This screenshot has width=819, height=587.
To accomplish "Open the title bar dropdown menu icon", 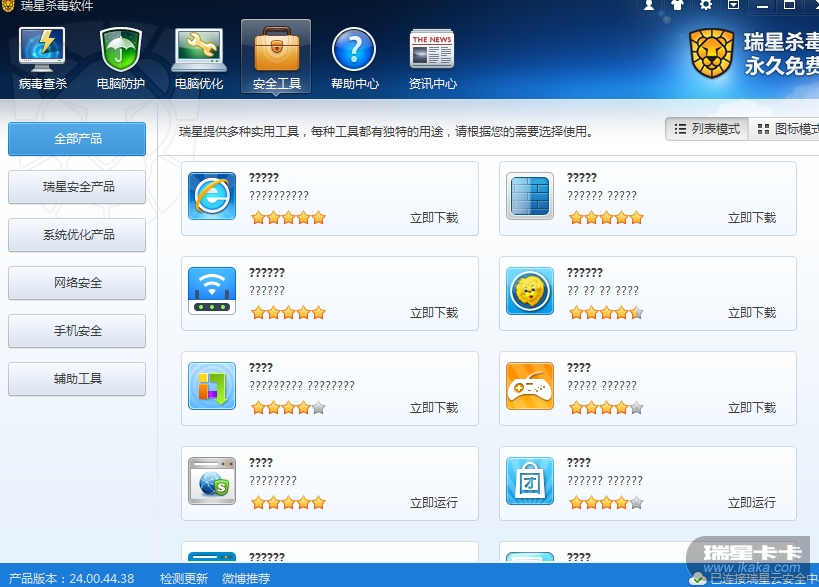I will point(733,5).
